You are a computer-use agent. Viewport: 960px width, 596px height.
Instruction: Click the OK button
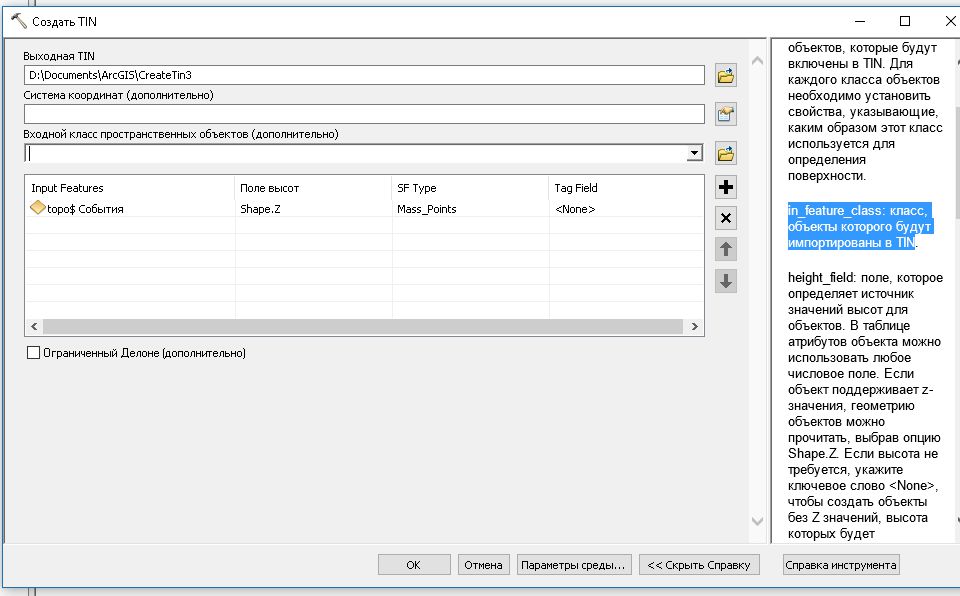coord(413,565)
